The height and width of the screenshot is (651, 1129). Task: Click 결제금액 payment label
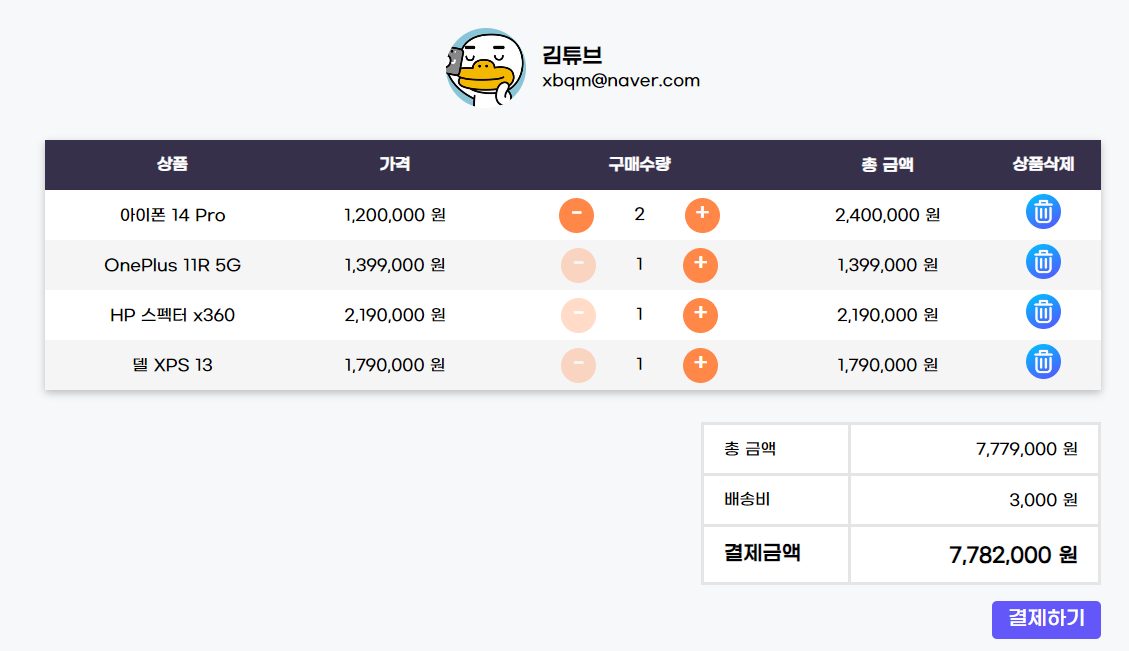762,553
